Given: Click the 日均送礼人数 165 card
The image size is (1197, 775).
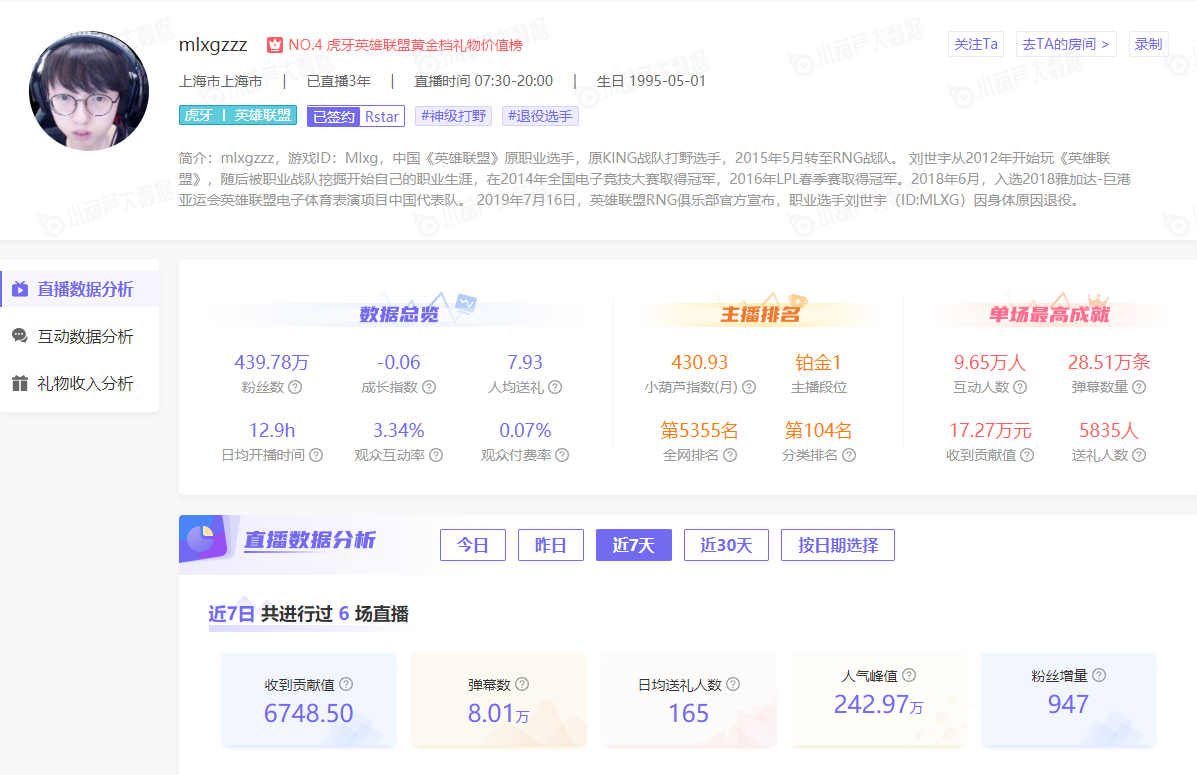Looking at the screenshot, I should (689, 699).
